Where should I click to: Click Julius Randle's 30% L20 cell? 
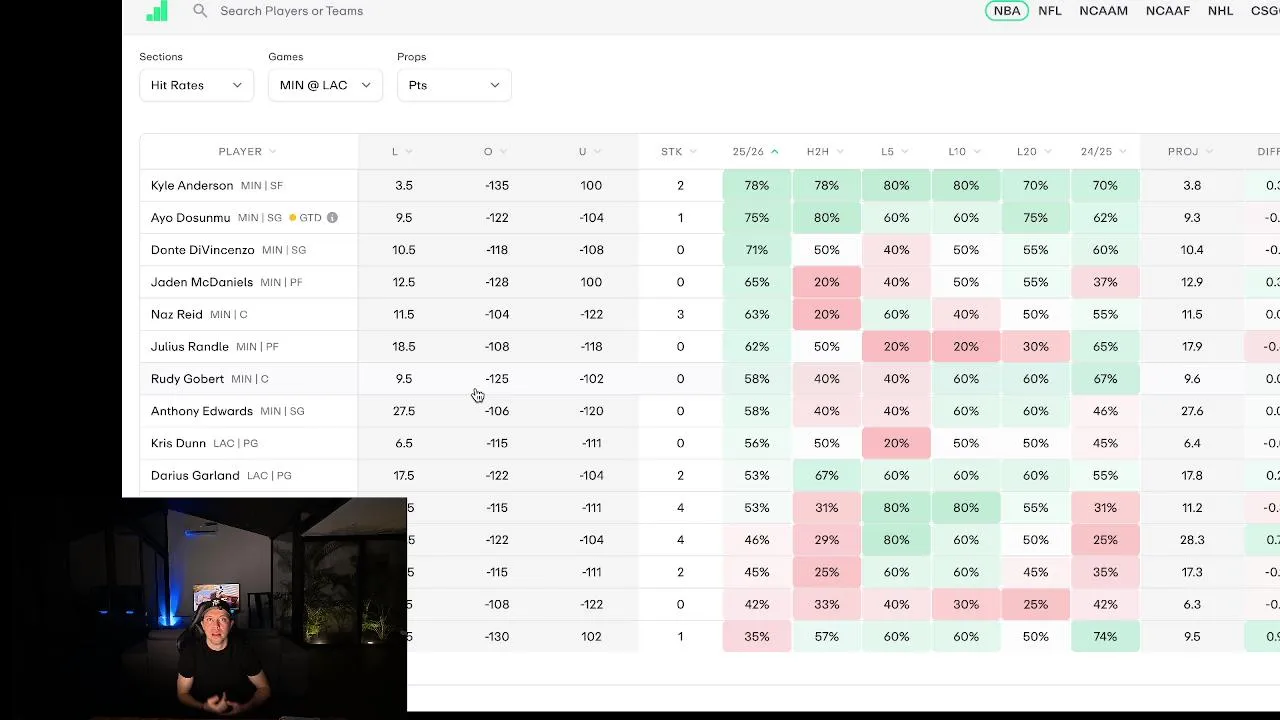coord(1035,346)
